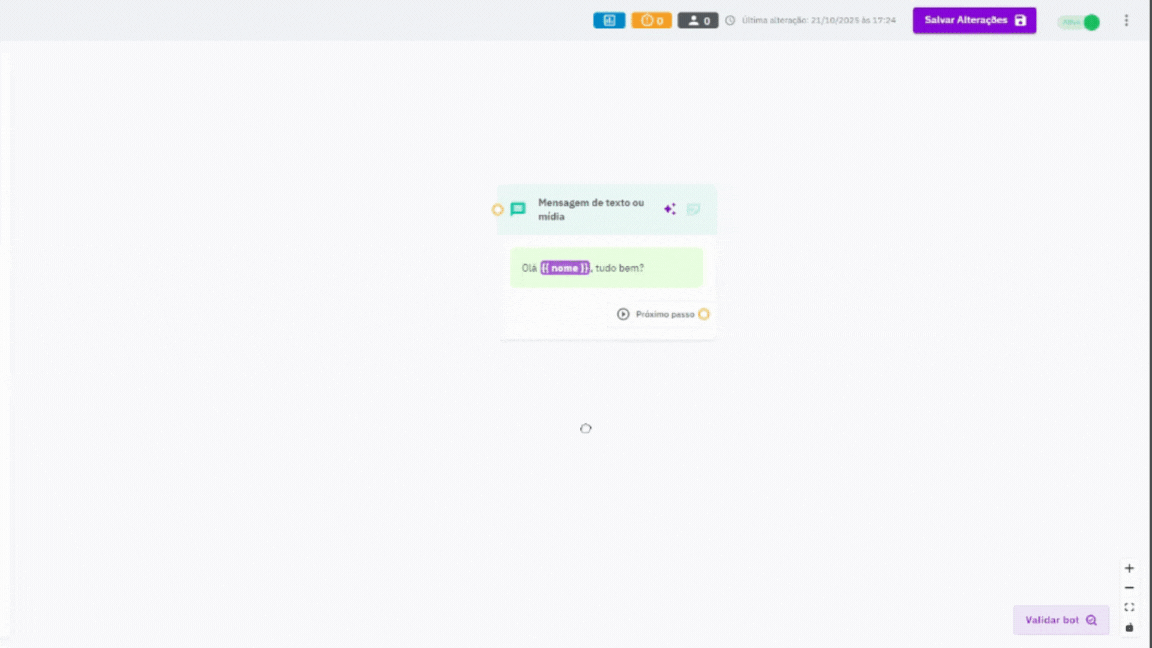Click the blue dashboard panel button

click(x=609, y=21)
